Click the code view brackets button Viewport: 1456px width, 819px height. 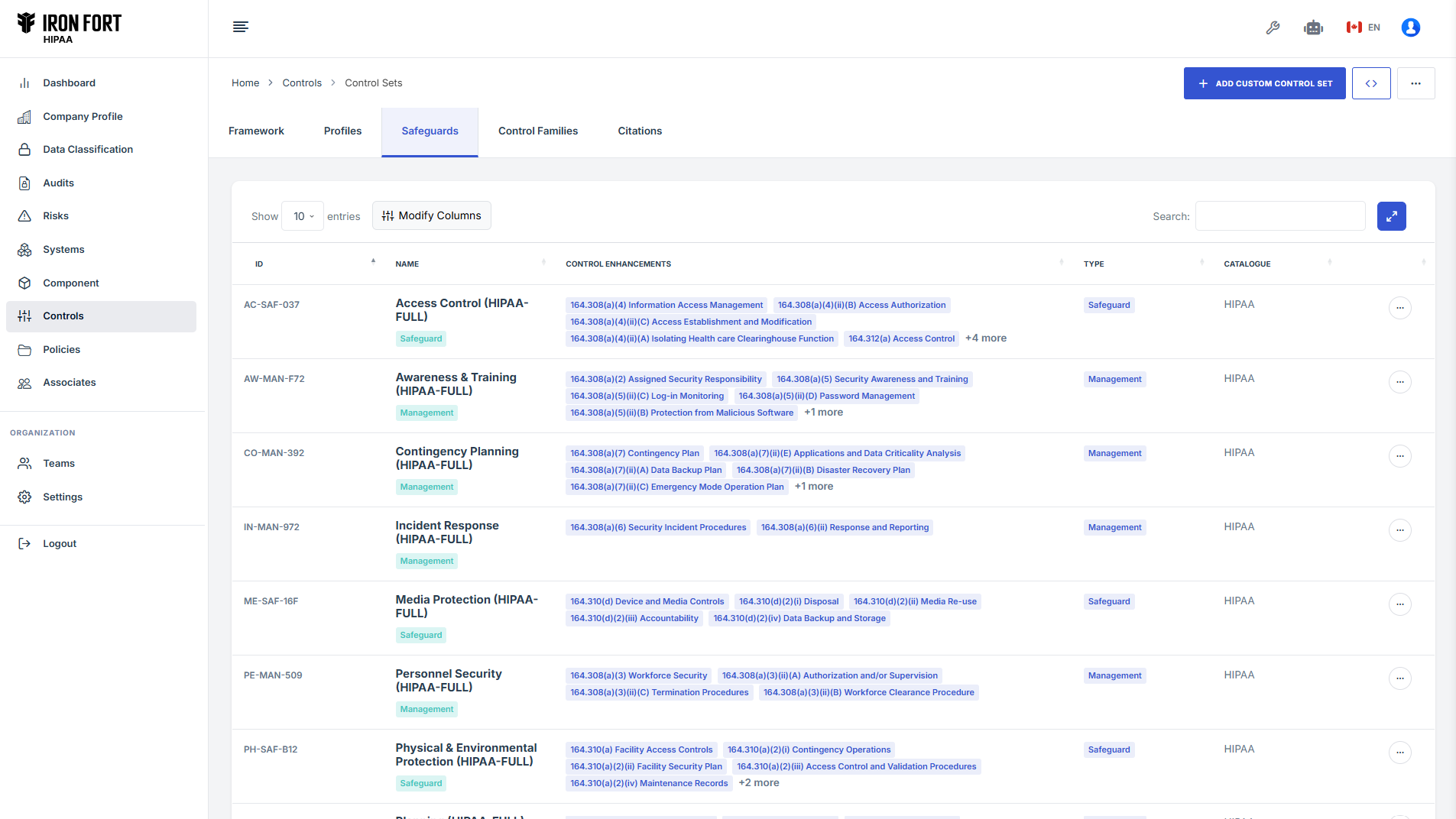(x=1370, y=83)
